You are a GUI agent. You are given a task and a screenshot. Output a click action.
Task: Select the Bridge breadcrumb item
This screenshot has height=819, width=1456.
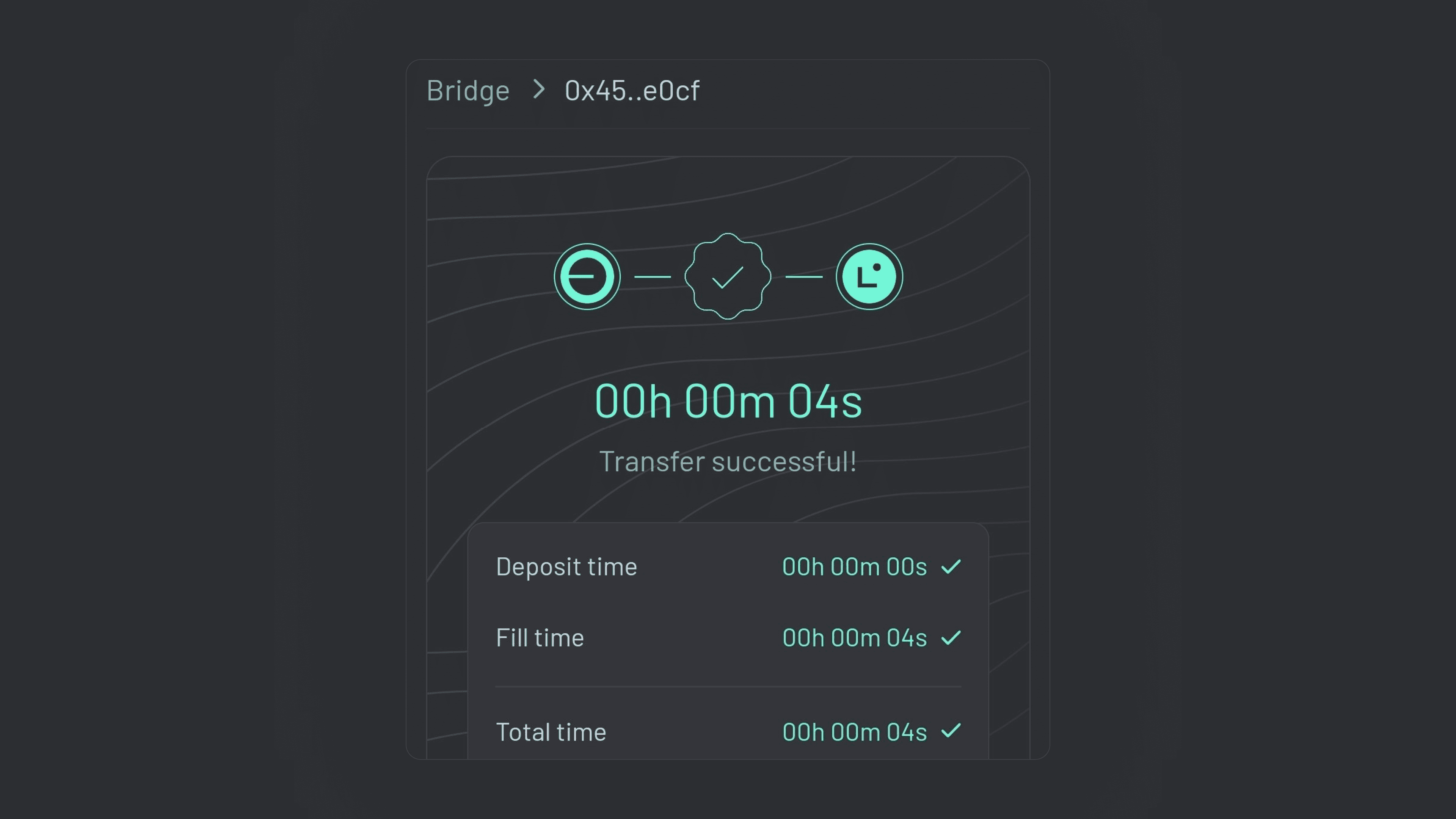(468, 91)
